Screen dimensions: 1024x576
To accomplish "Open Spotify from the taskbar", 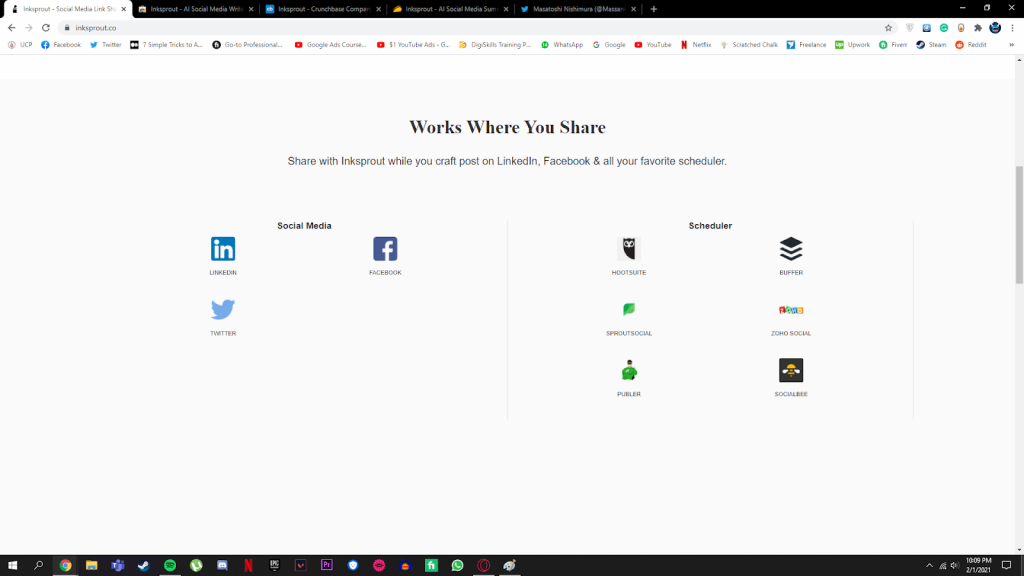I will (170, 566).
